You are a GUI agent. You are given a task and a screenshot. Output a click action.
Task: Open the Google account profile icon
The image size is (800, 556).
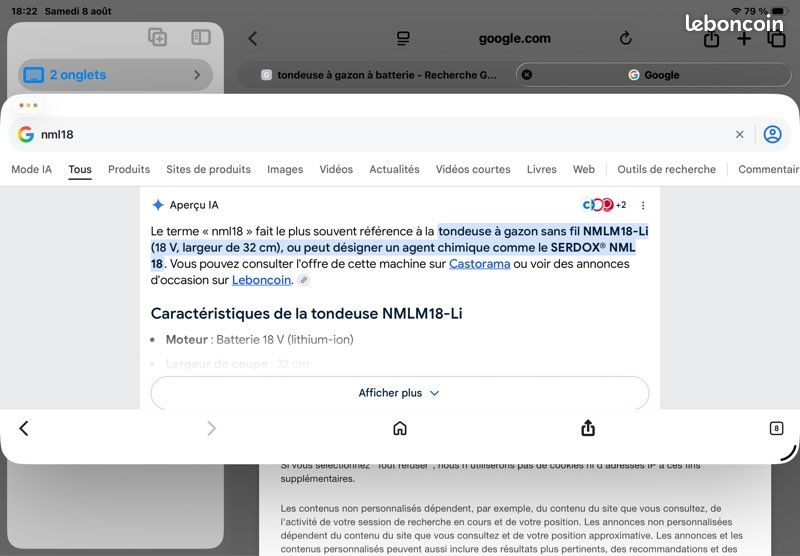pos(772,134)
